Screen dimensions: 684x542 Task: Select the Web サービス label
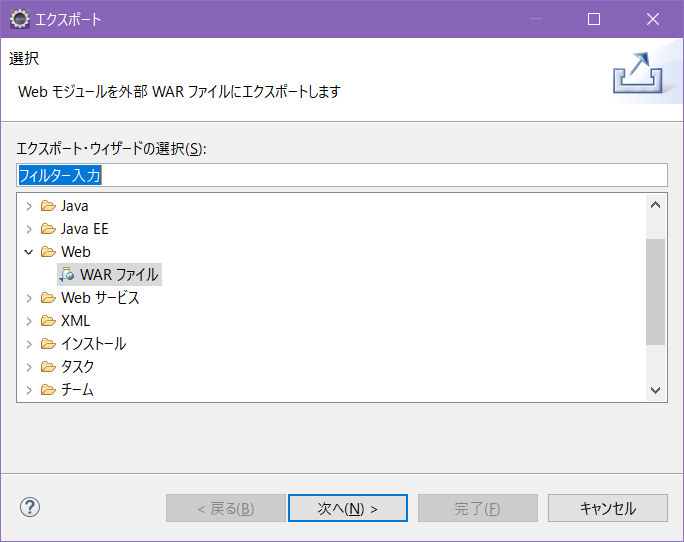coord(100,298)
